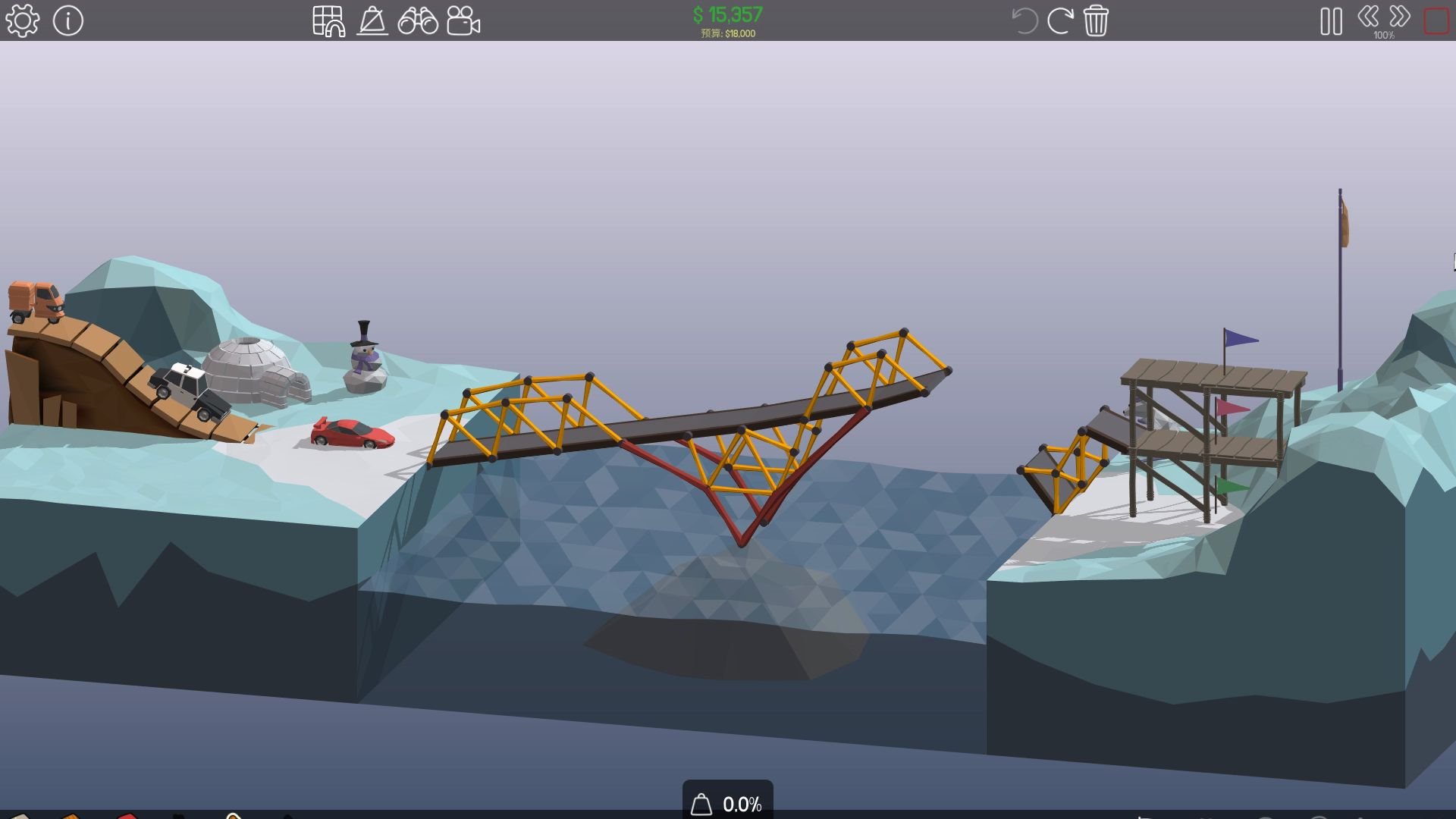Click the 100% simulation speed label

(1383, 35)
